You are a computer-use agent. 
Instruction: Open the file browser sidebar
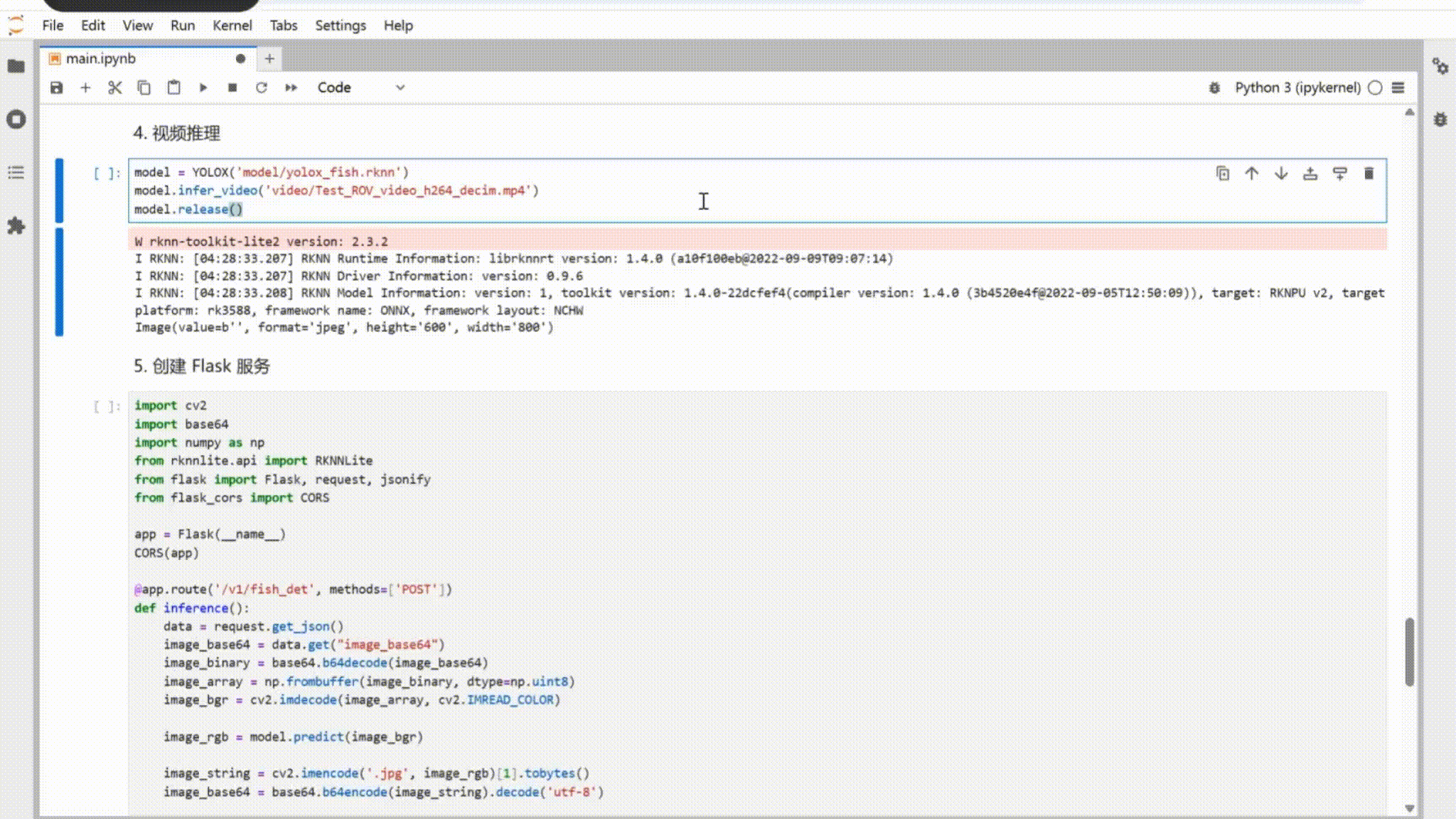(x=16, y=66)
